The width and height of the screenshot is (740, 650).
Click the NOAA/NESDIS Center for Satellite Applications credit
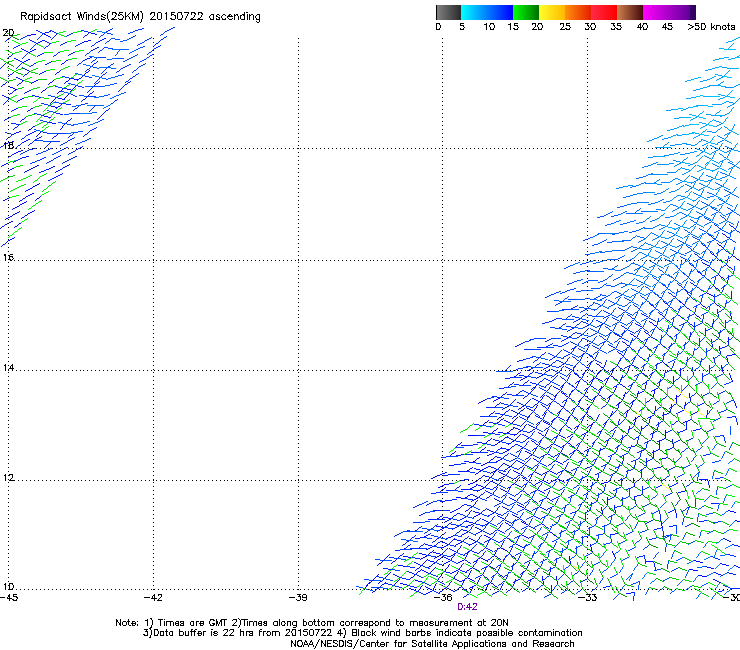[x=432, y=644]
